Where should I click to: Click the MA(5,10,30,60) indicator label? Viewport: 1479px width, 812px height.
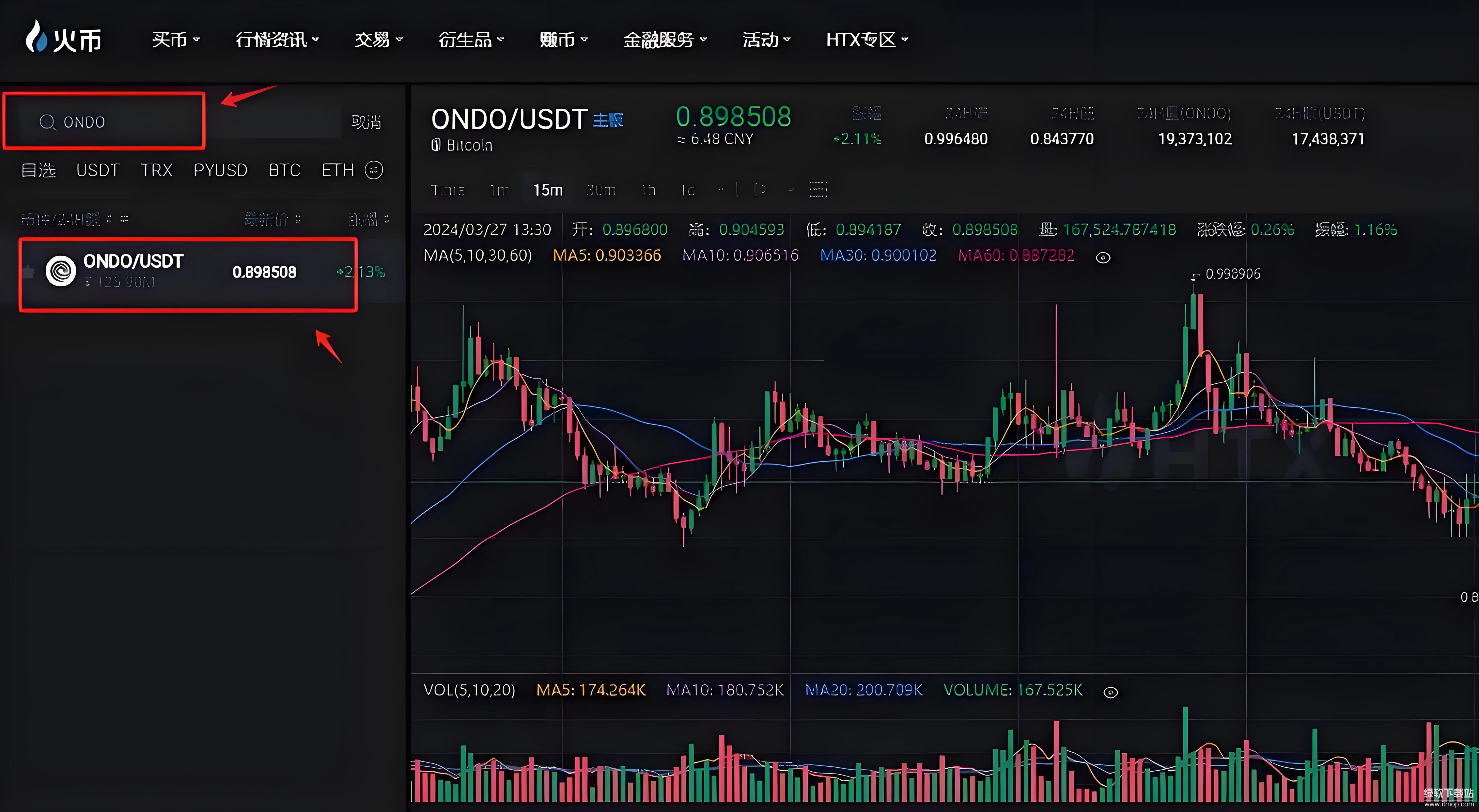[x=478, y=255]
